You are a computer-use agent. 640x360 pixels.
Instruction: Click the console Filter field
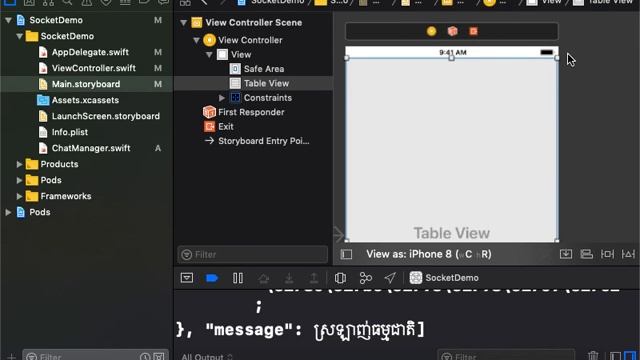click(506, 356)
